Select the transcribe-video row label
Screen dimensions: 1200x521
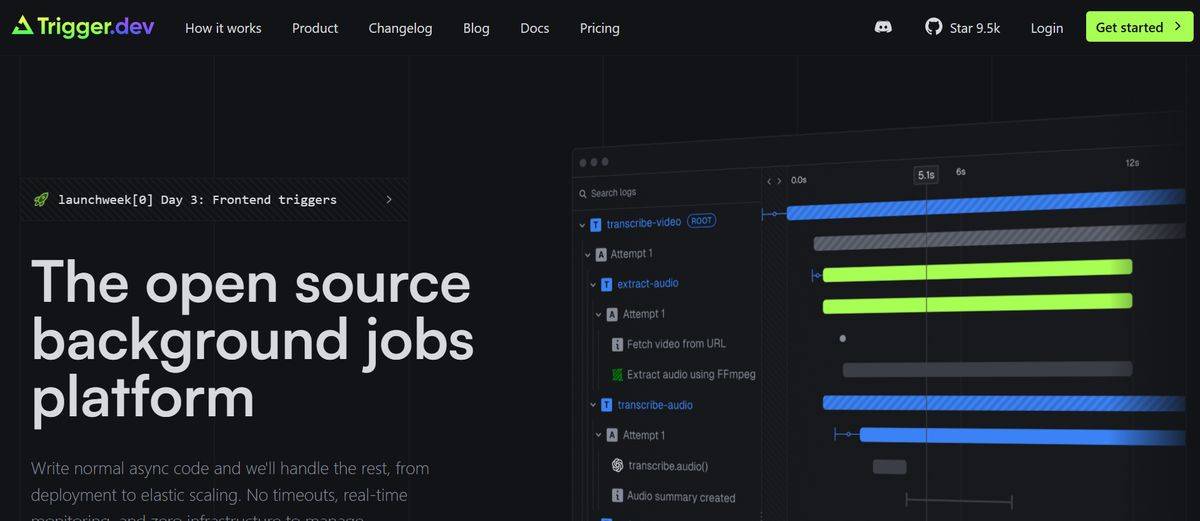click(x=643, y=224)
